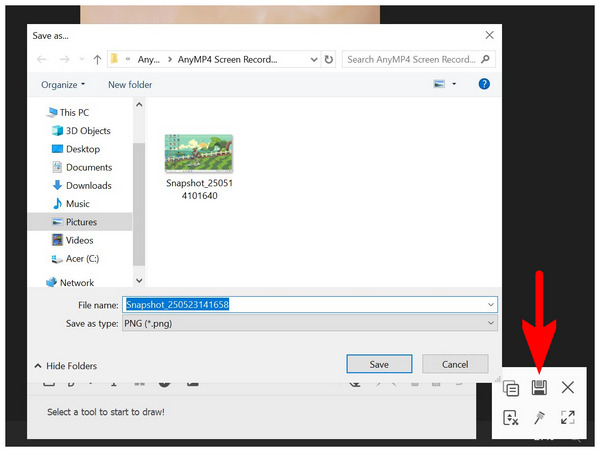
Task: Open the view options dropdown arrow
Action: click(454, 84)
